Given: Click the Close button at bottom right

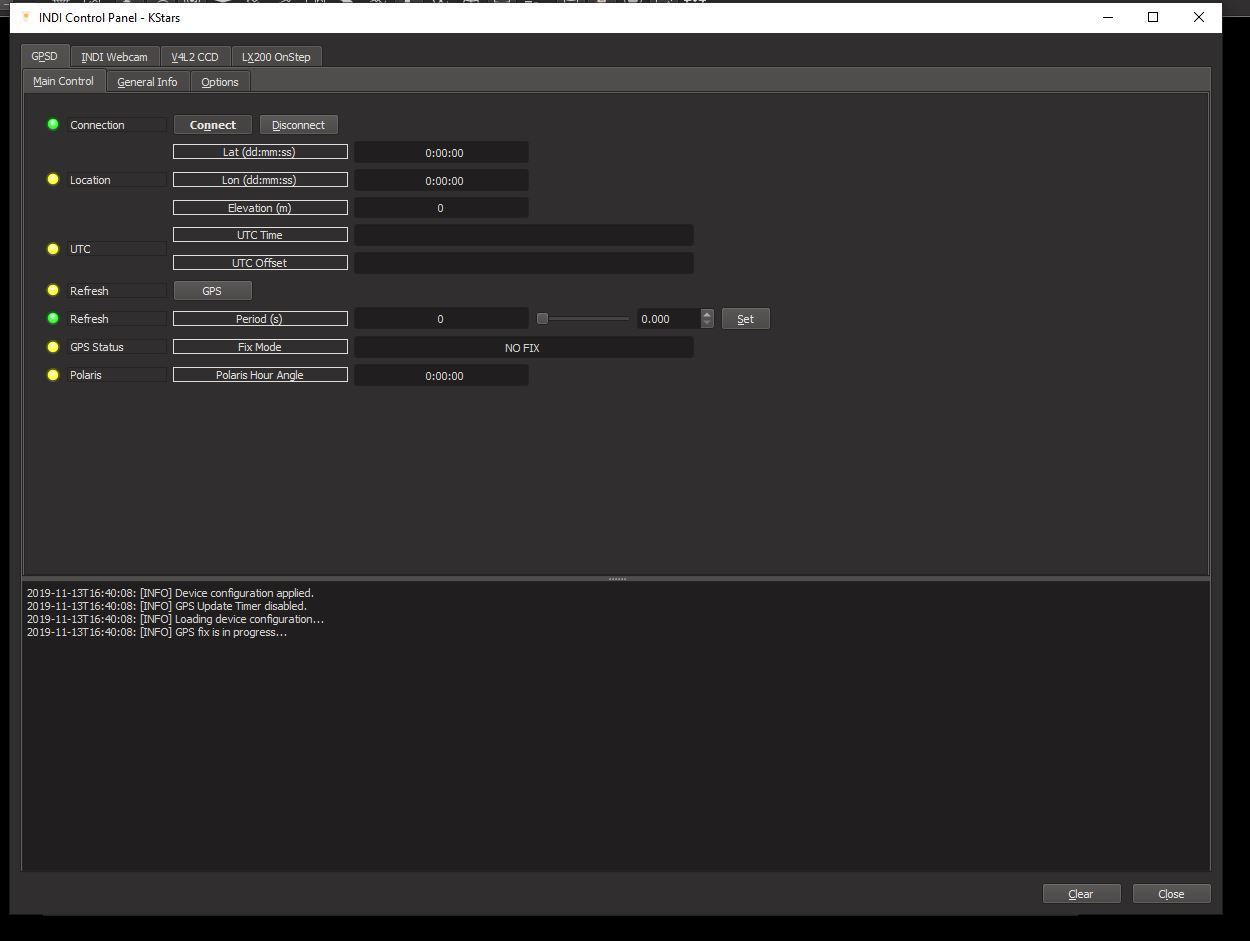Looking at the screenshot, I should tap(1171, 894).
